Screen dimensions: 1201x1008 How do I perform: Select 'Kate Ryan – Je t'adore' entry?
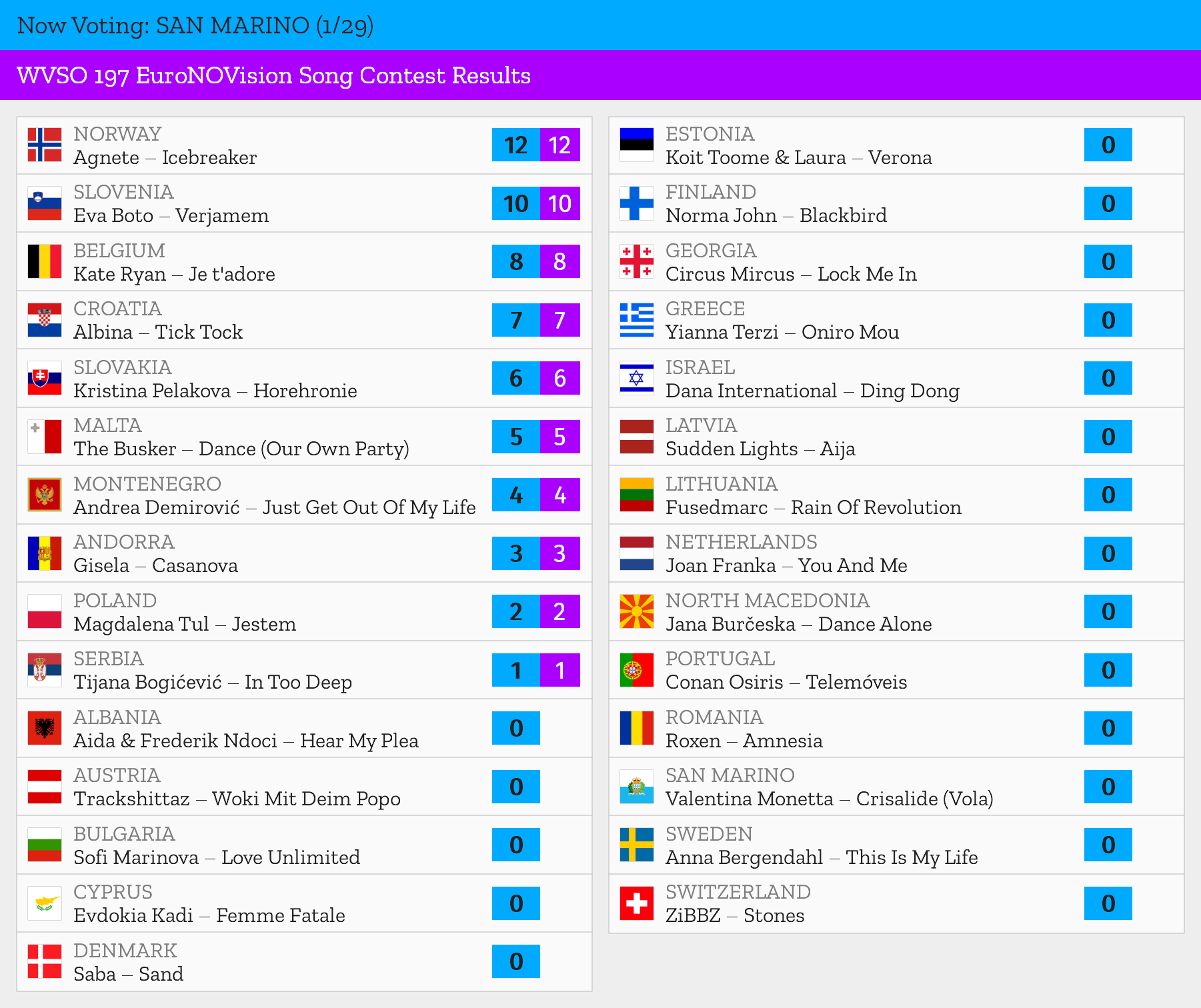[x=175, y=275]
